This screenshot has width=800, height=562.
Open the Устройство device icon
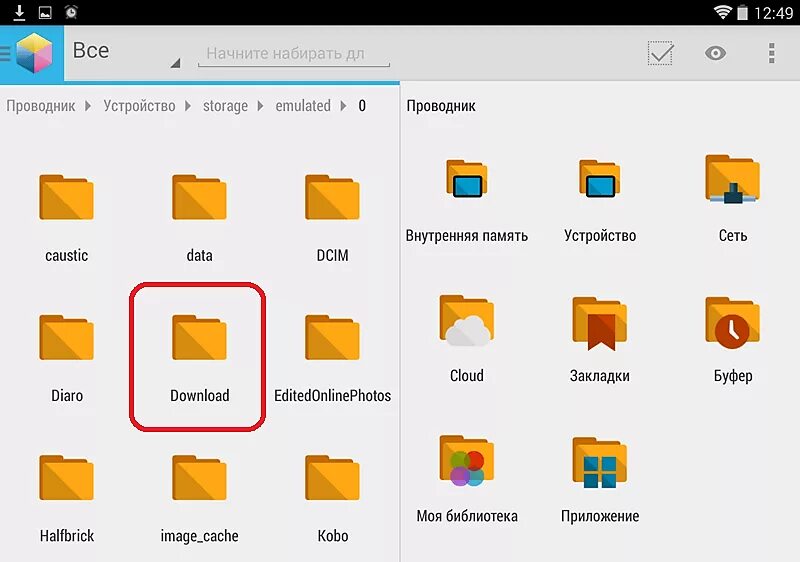pos(599,178)
